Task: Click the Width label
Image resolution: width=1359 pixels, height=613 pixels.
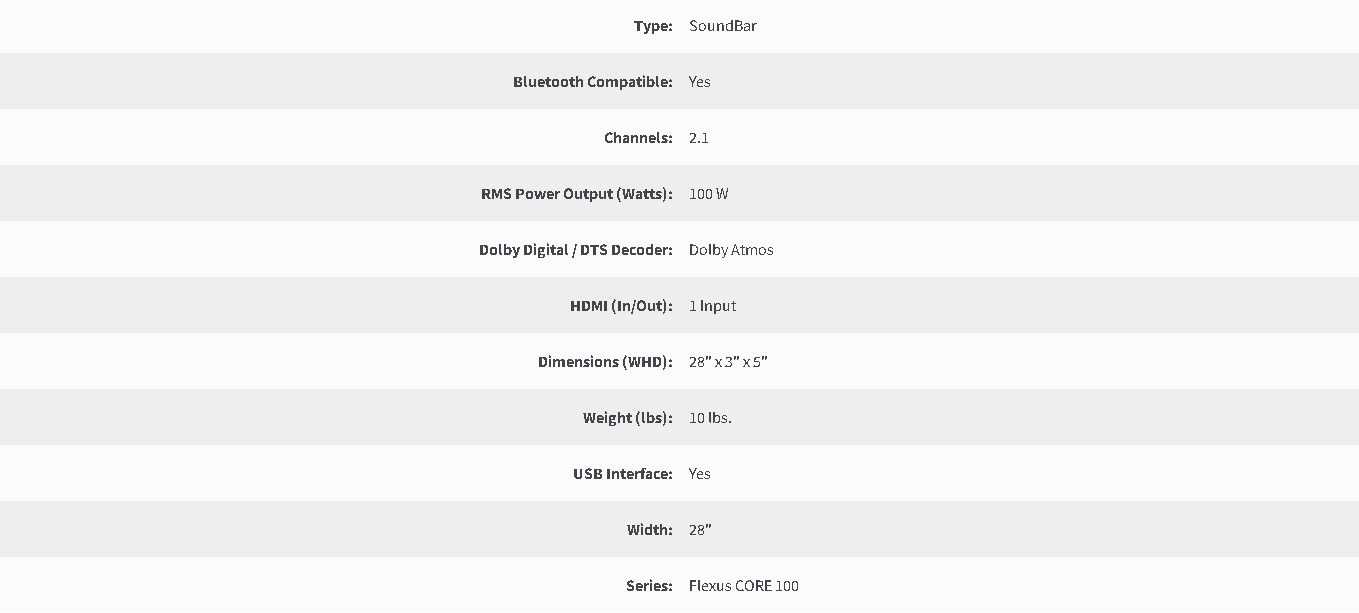Action: point(650,530)
